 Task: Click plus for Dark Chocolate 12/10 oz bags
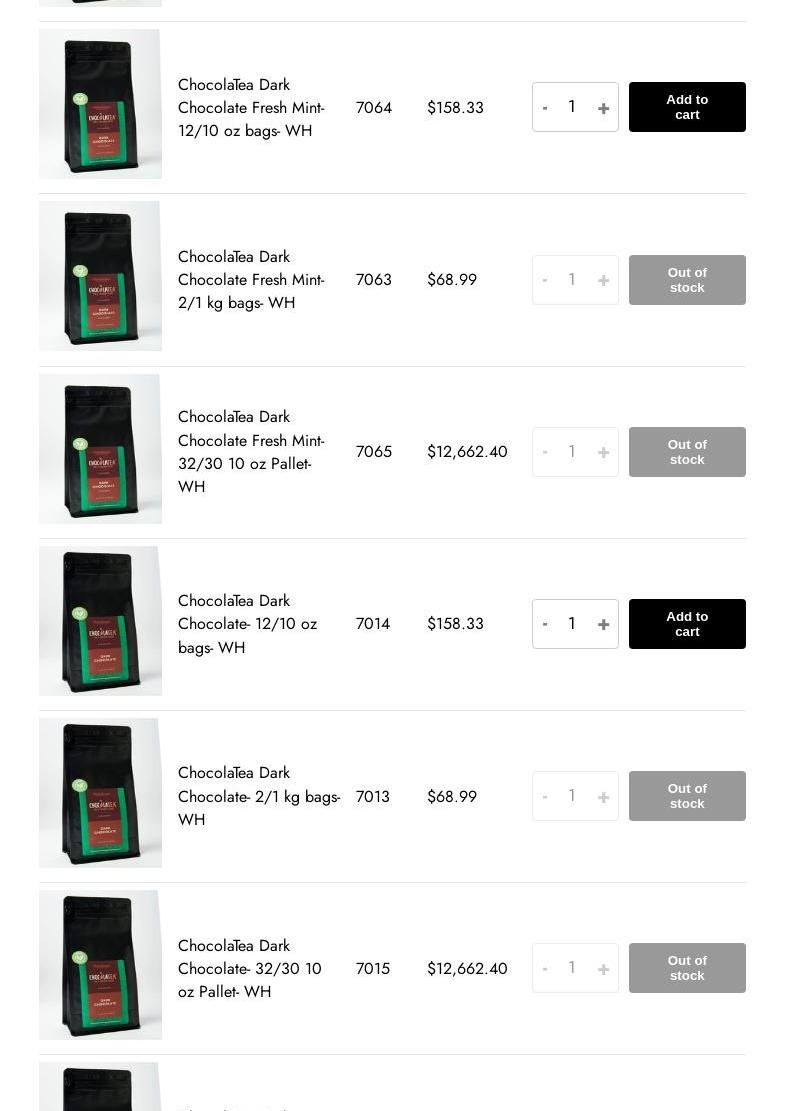603,625
